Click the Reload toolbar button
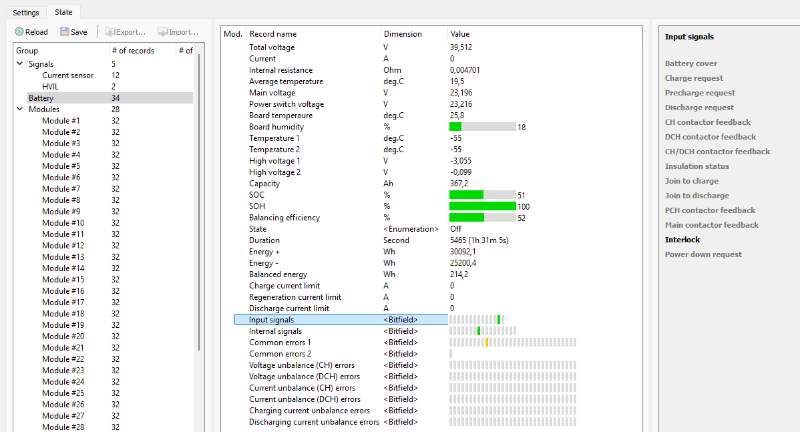Screen dimensions: 800x432 click(31, 32)
